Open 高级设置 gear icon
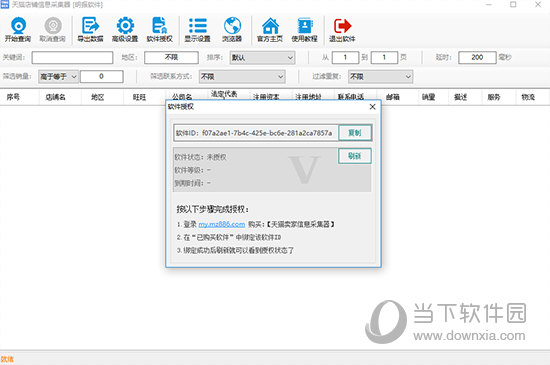Image resolution: width=550 pixels, height=365 pixels. 125,29
